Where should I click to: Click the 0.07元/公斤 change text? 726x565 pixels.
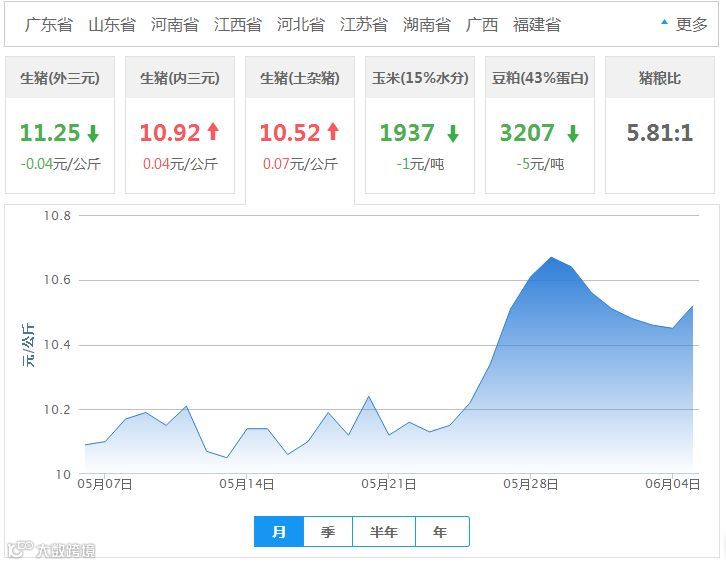coord(300,164)
